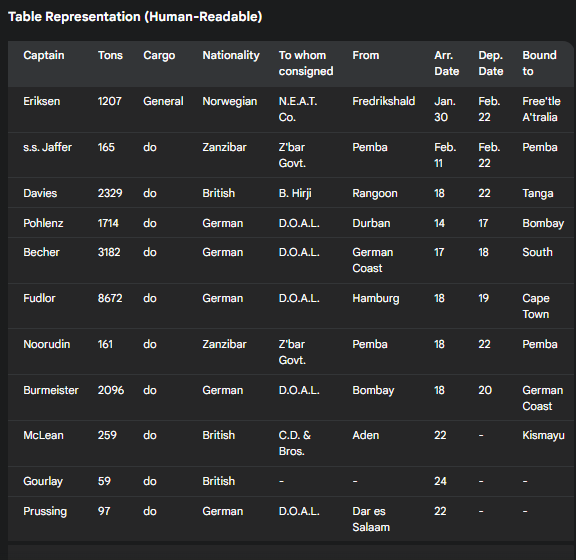Click destination 'Cape Town'
576x560 pixels.
pos(536,306)
